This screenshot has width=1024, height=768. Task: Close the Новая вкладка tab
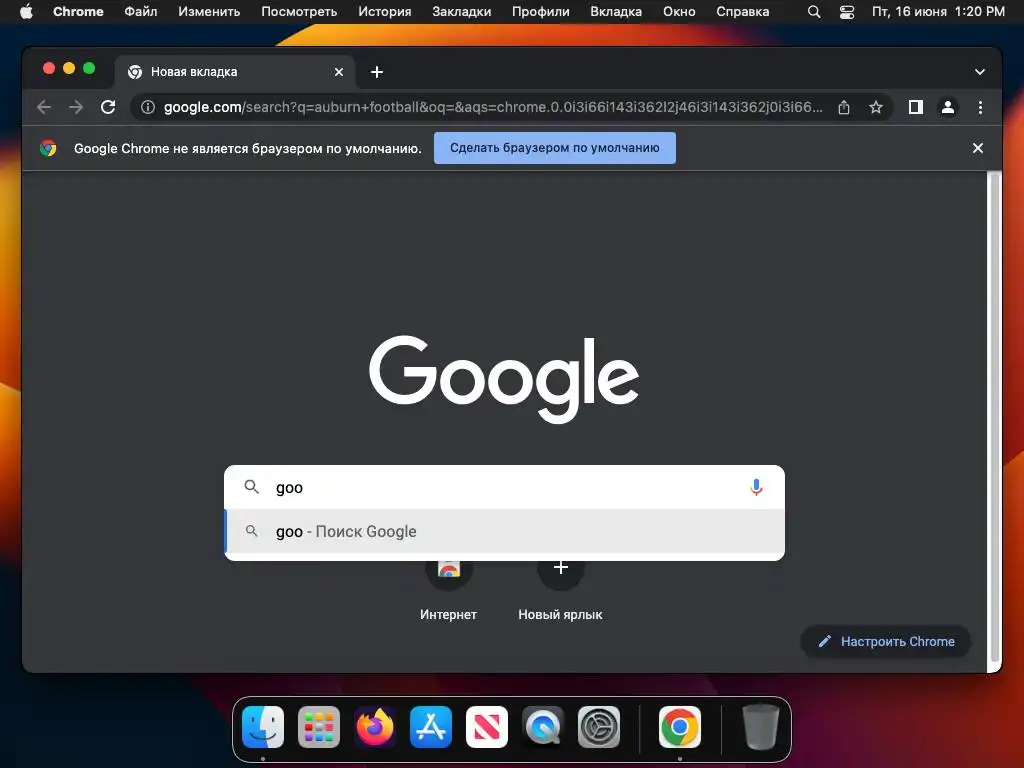339,72
